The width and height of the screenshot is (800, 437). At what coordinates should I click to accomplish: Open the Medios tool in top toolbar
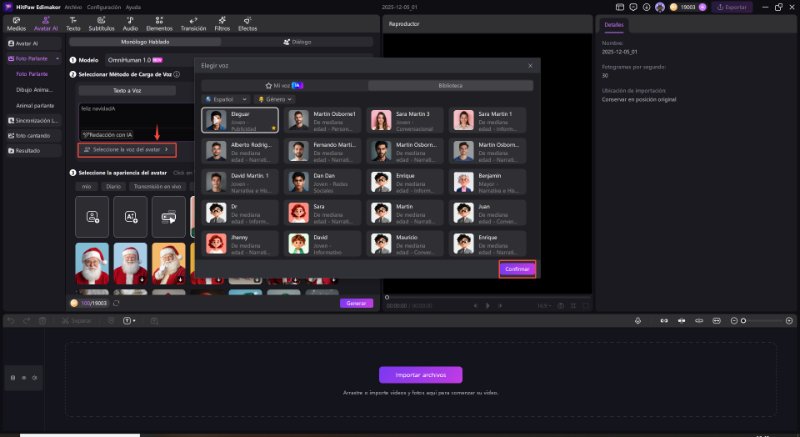coord(15,23)
